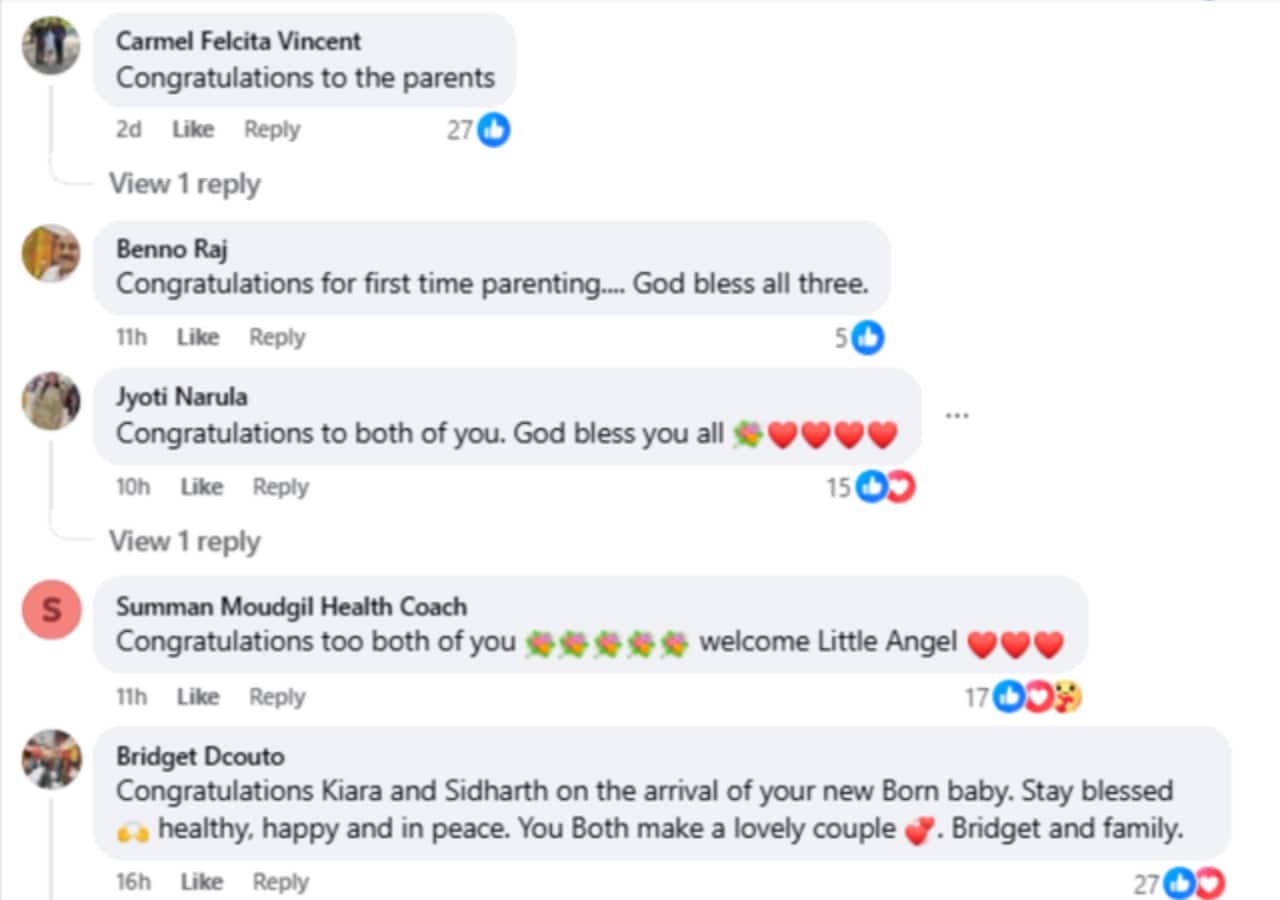Open reactions on Bridget Dcouto's comment
This screenshot has height=900, width=1280.
[x=1194, y=884]
